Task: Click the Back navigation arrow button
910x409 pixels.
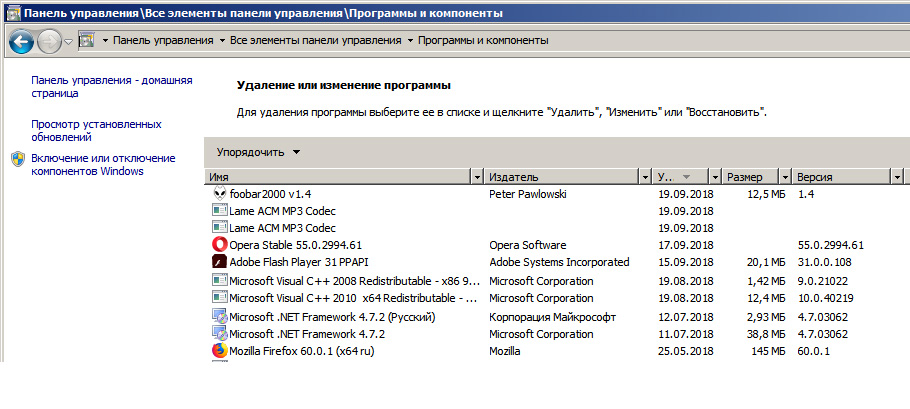Action: 21,42
